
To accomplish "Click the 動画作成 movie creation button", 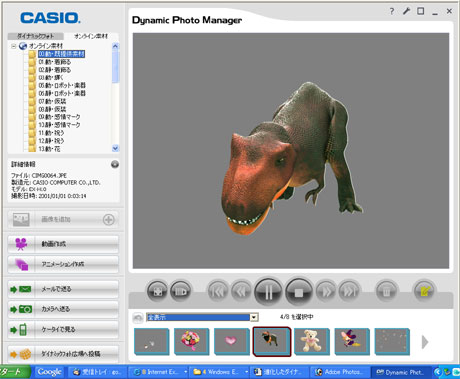I will click(63, 244).
